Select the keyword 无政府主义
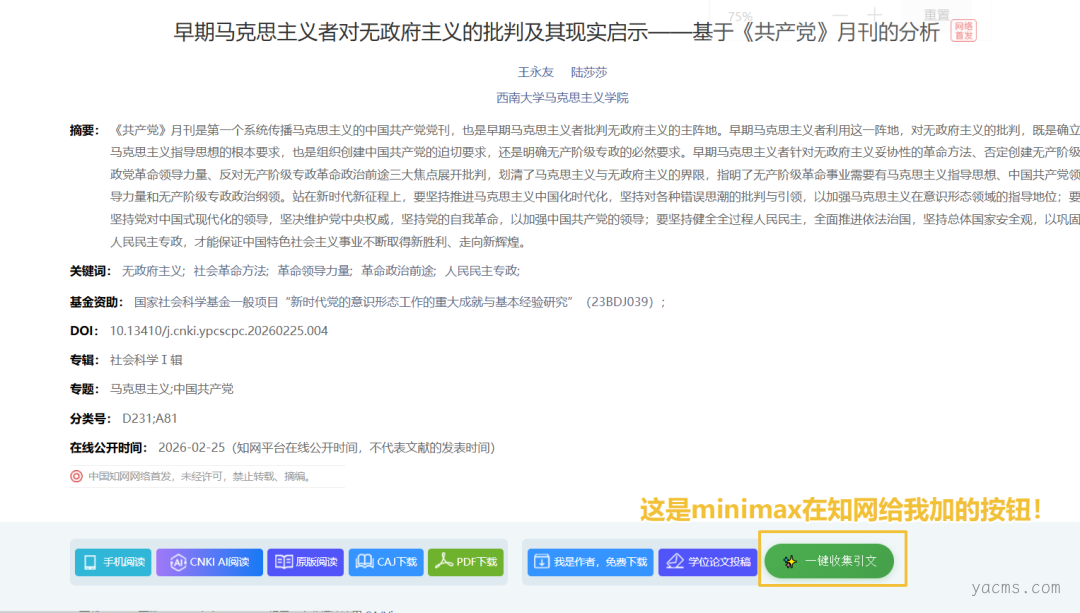 pos(152,270)
